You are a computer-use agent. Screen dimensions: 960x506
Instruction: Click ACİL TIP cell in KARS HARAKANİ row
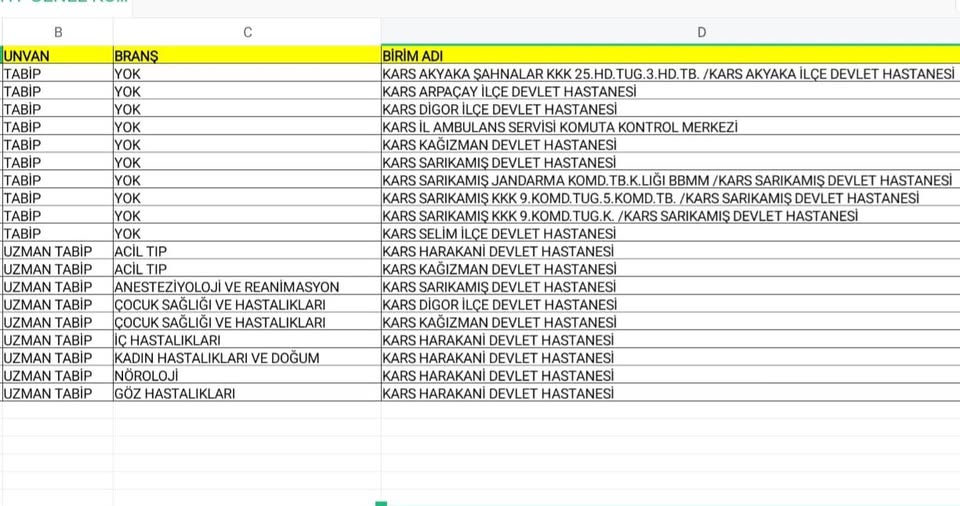pos(247,251)
